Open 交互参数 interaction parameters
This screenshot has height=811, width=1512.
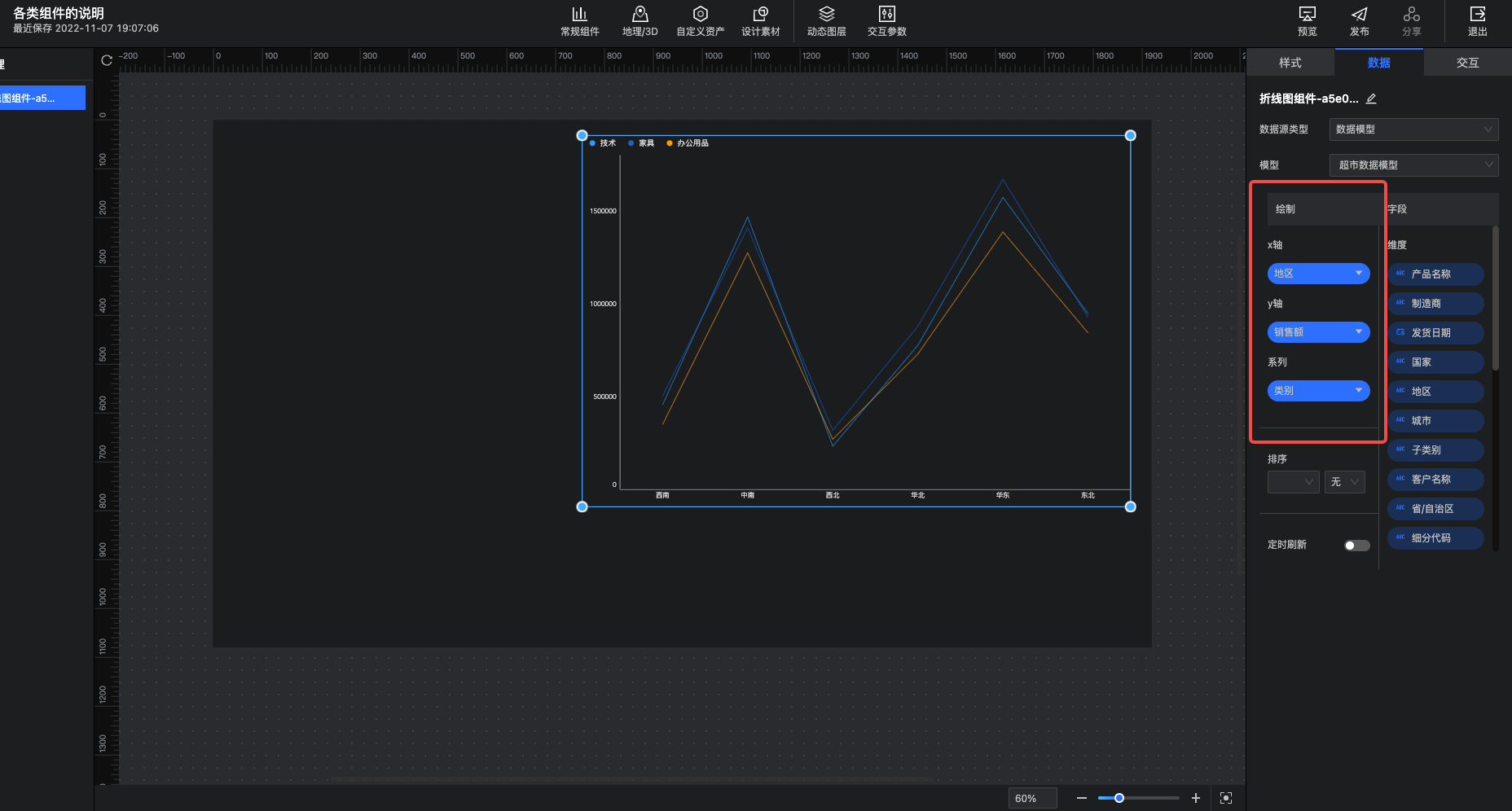(x=886, y=21)
